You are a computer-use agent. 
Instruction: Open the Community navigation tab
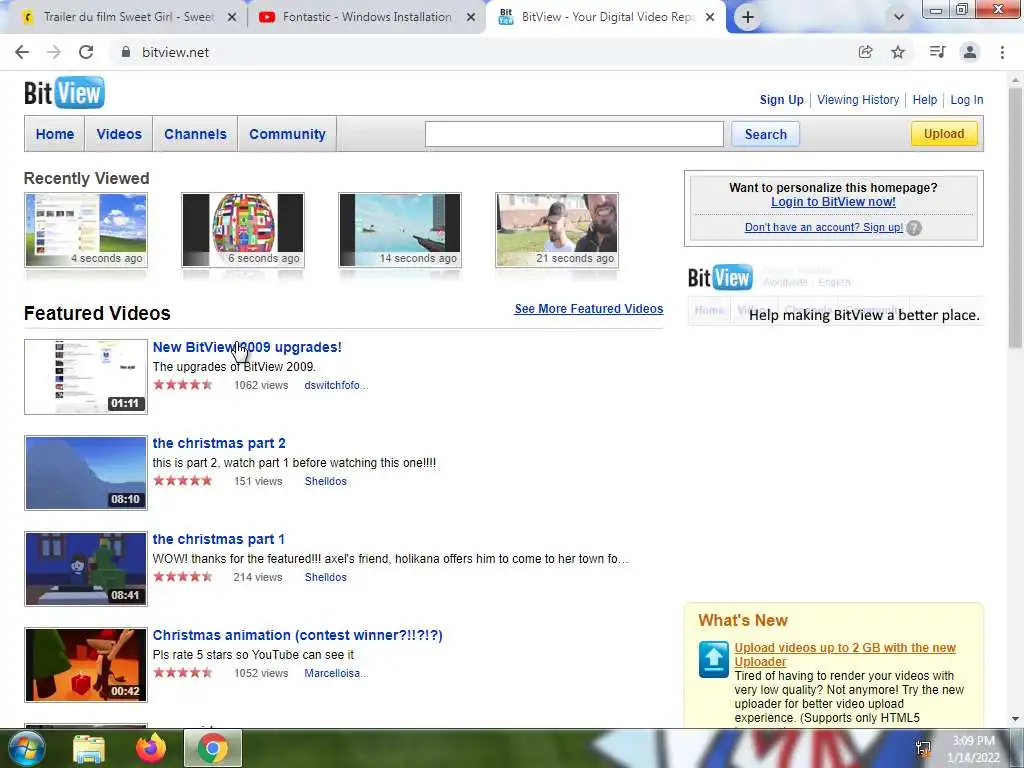click(287, 134)
